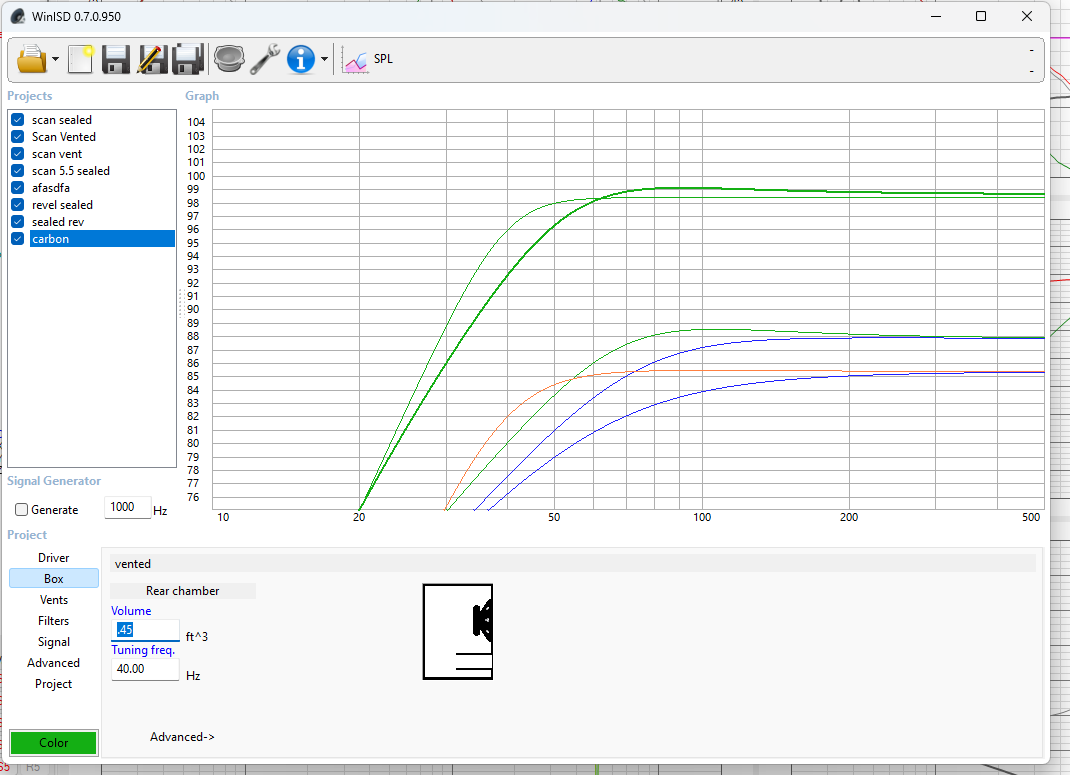The image size is (1070, 775).
Task: Select the SPL graph type button
Action: coord(368,59)
